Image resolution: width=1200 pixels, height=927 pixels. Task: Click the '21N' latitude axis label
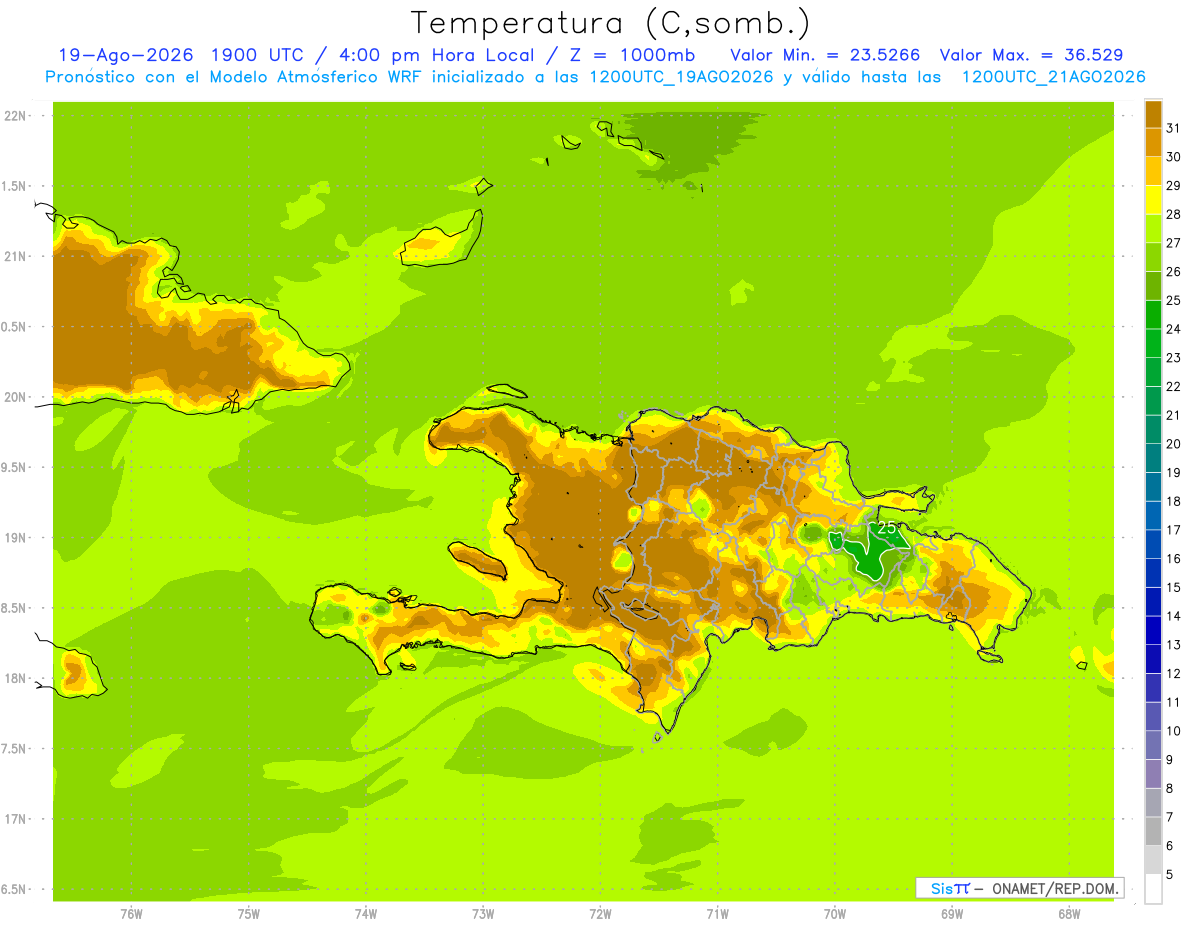point(15,256)
